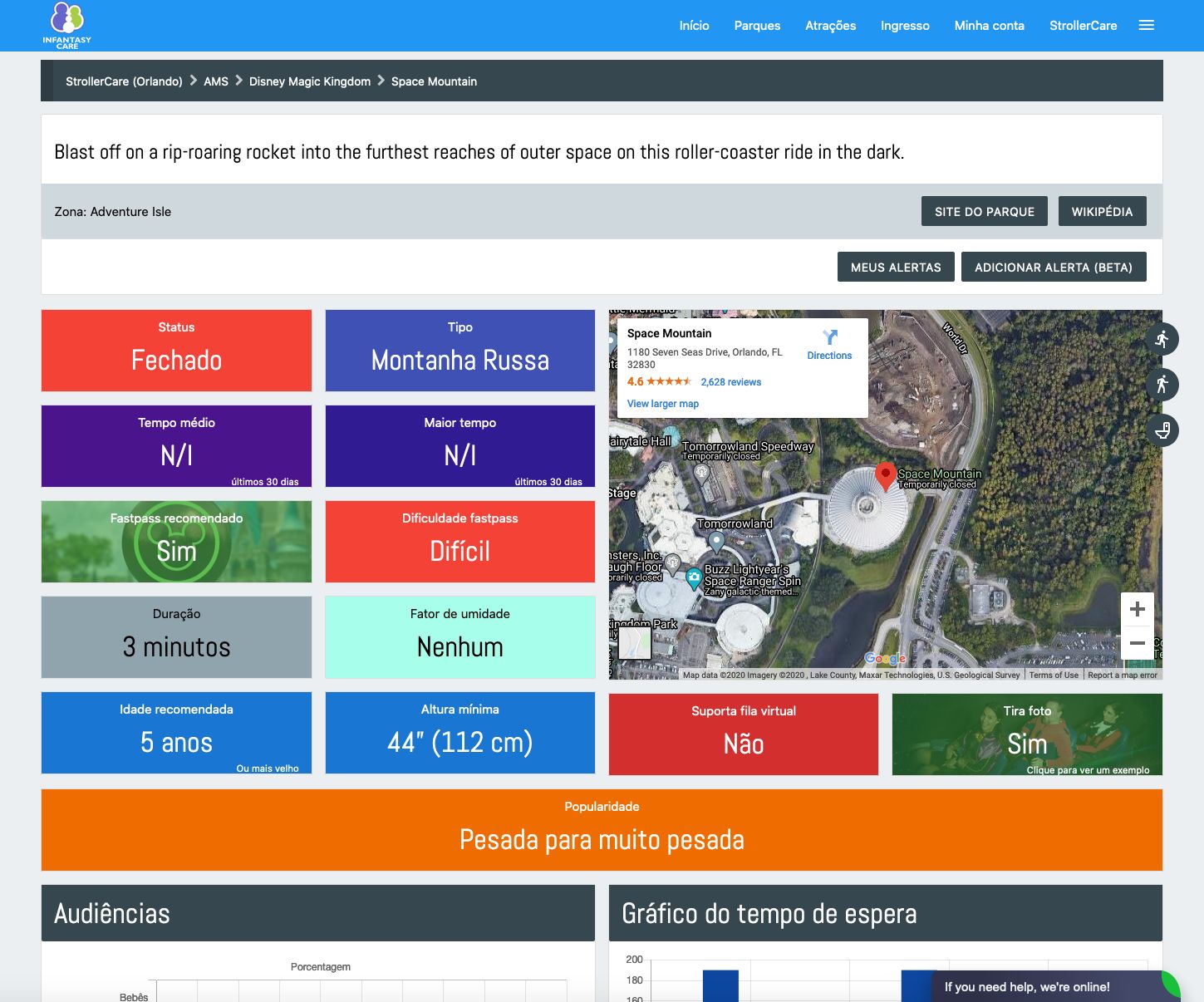The height and width of the screenshot is (1002, 1204).
Task: Zoom in on the map
Action: coord(1137,609)
